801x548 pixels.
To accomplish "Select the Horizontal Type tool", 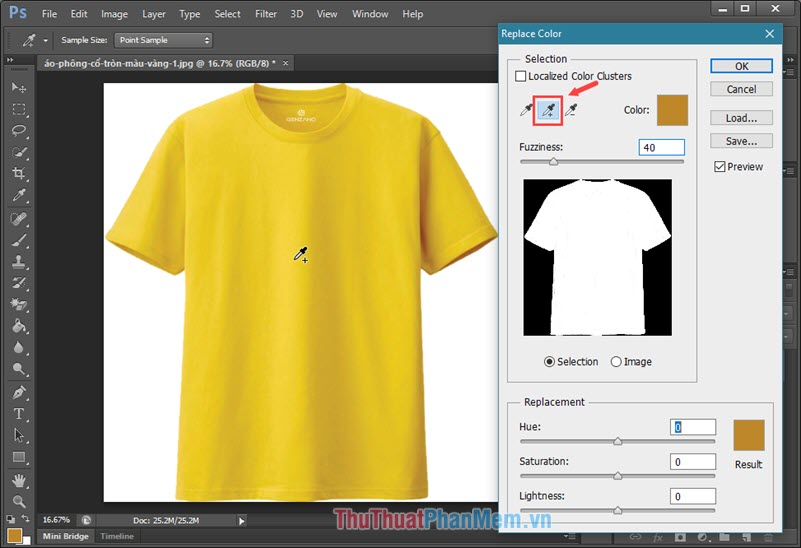I will pyautogui.click(x=19, y=414).
